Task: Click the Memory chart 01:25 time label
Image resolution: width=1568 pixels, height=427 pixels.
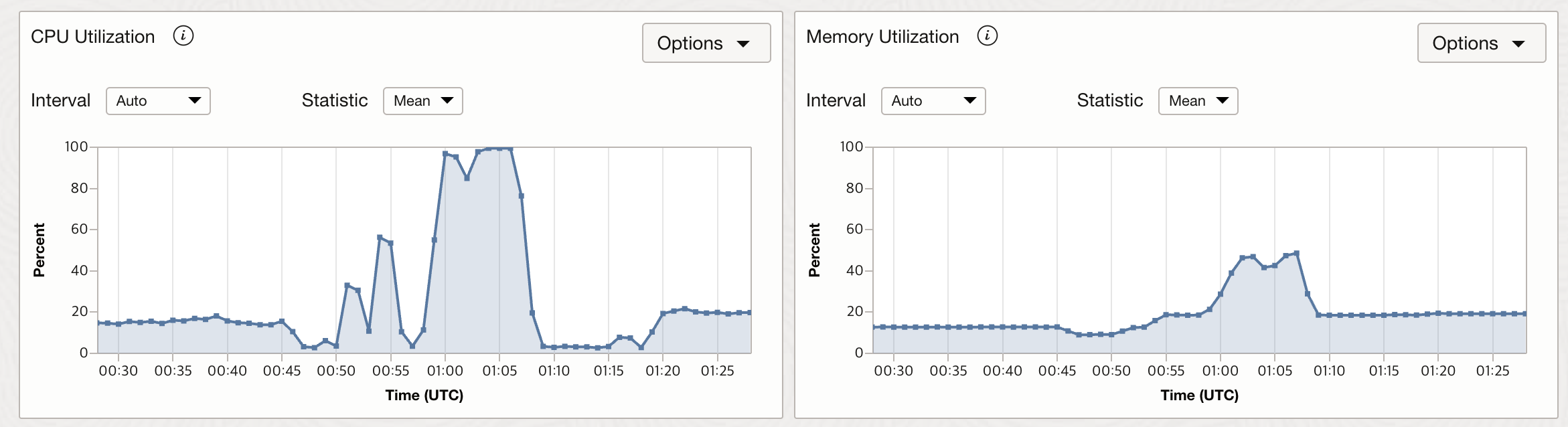Action: point(1492,371)
